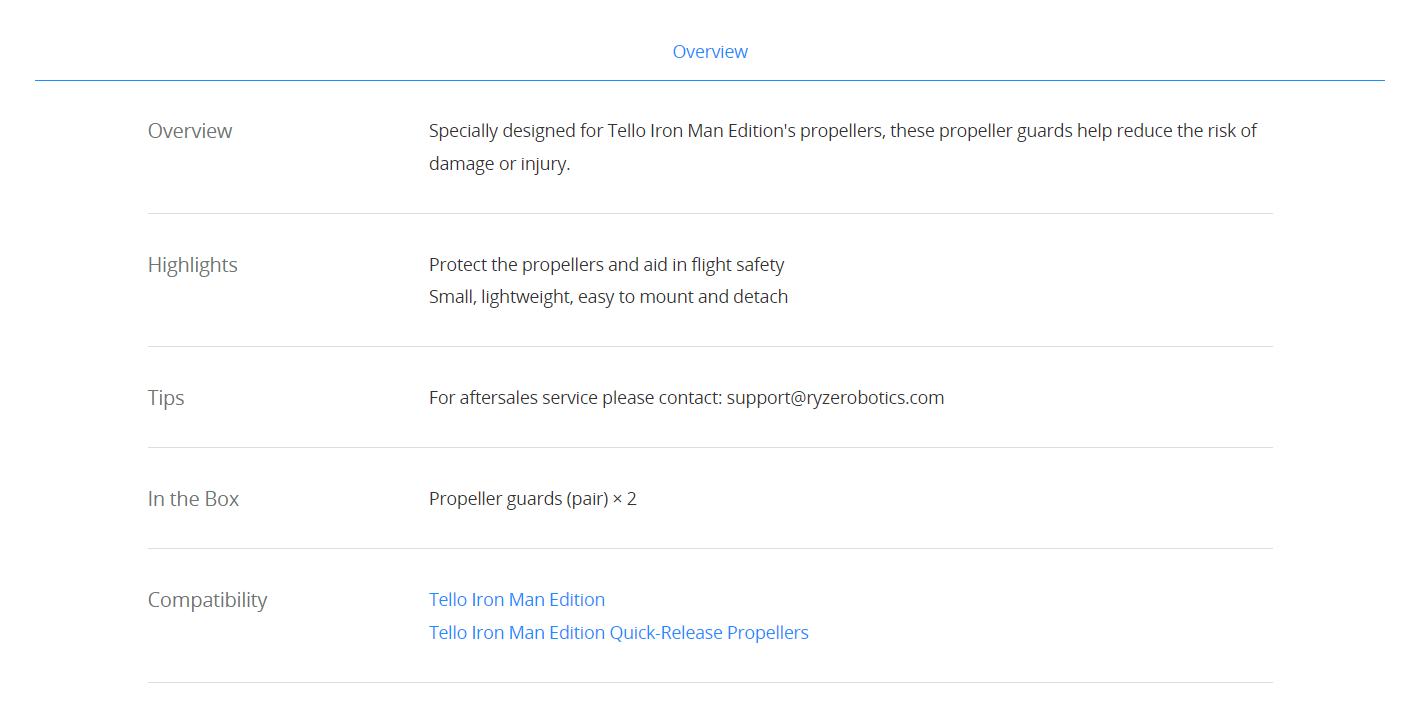Open the Tello Iron Man Edition link

(517, 600)
